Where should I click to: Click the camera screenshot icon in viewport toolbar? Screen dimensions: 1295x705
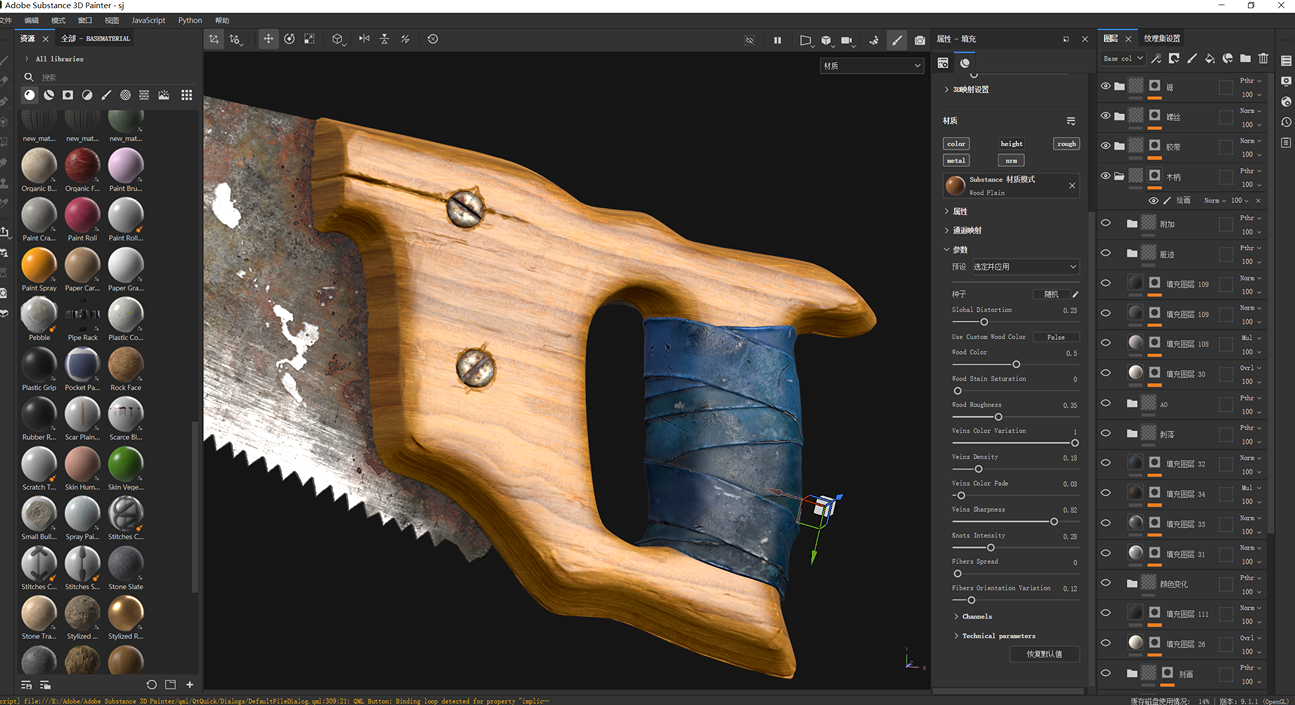pyautogui.click(x=920, y=40)
